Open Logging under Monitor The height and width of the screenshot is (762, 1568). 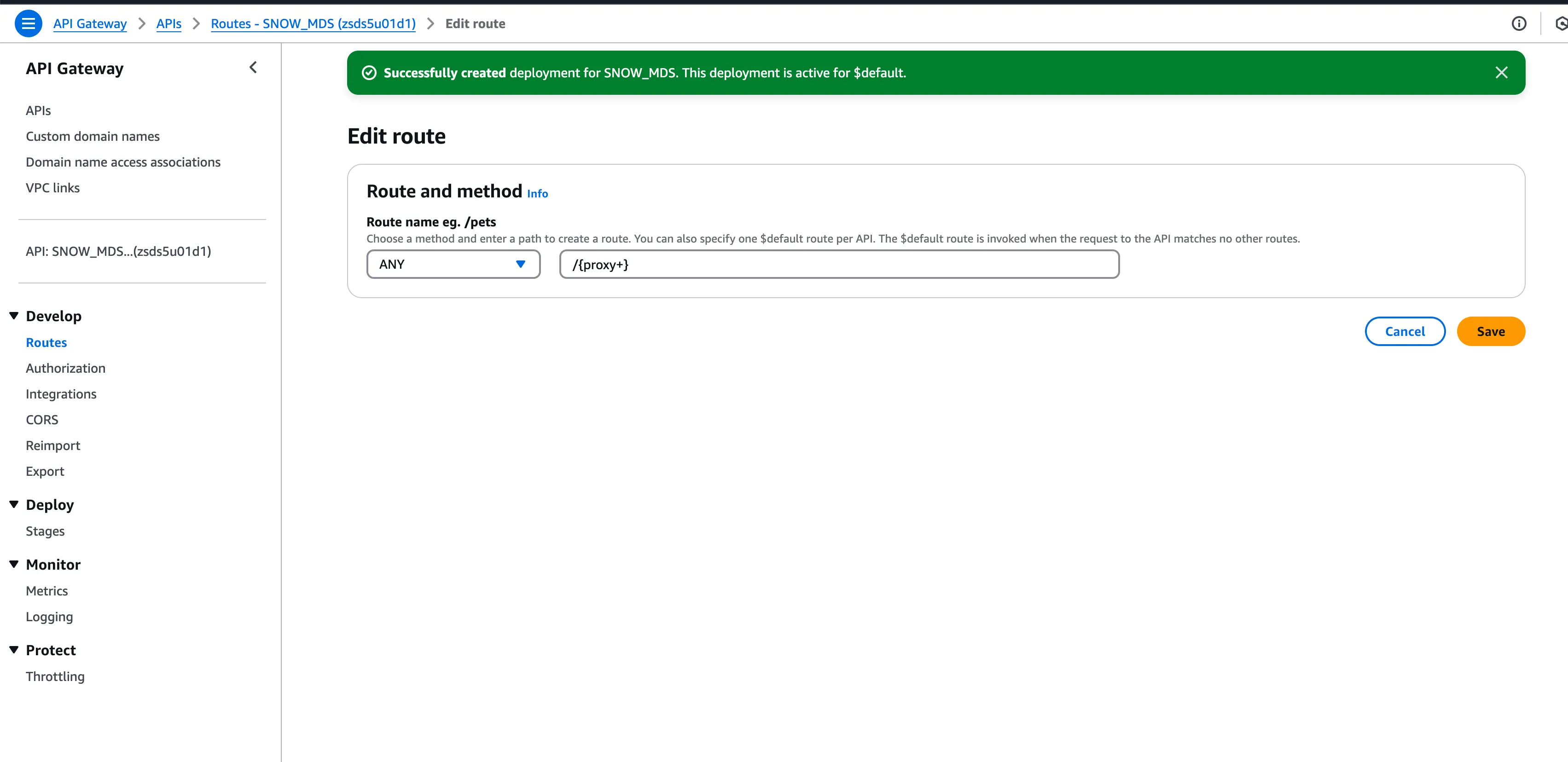[x=49, y=617]
